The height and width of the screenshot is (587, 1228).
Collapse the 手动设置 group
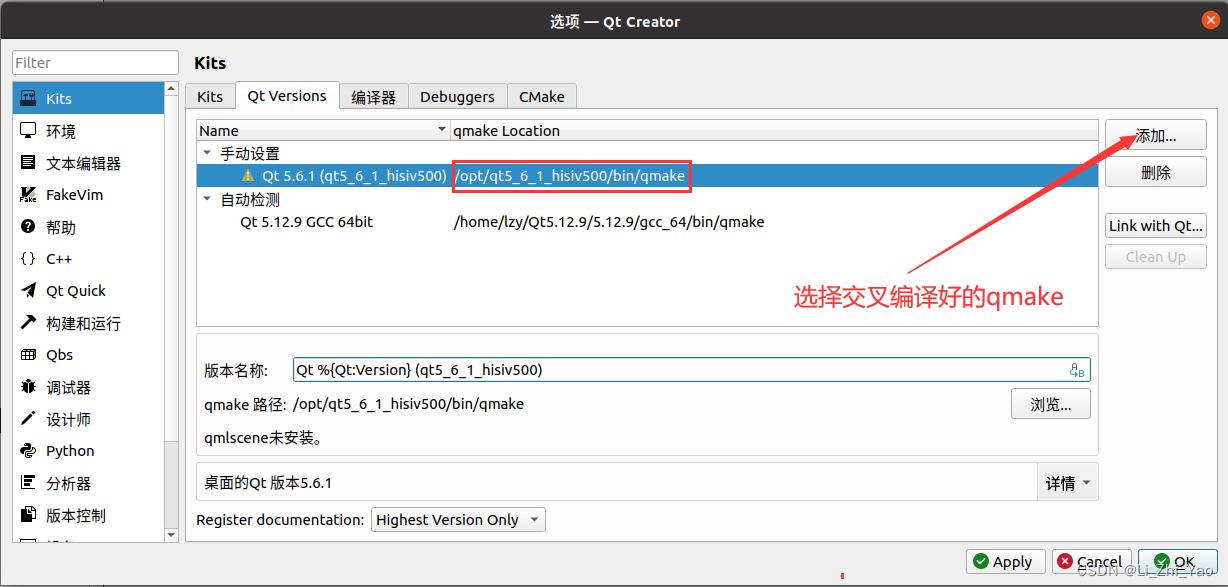point(207,153)
